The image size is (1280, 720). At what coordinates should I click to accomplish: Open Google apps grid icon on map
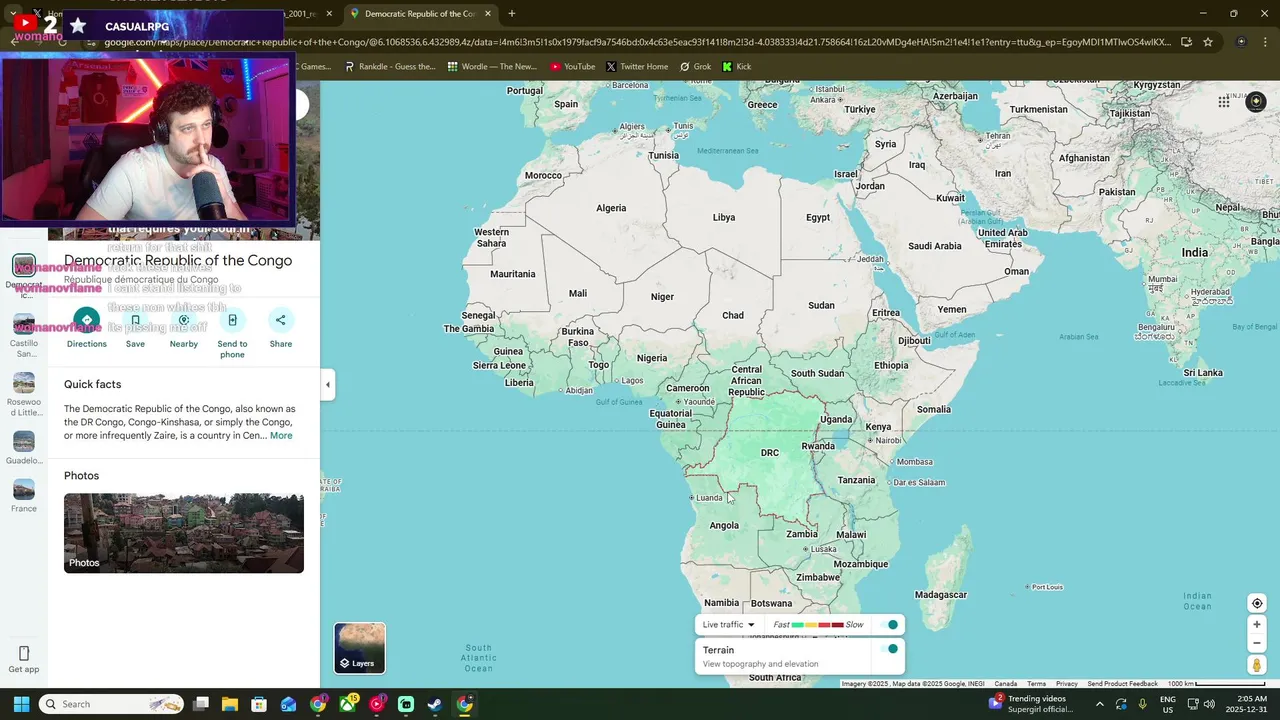click(1224, 102)
